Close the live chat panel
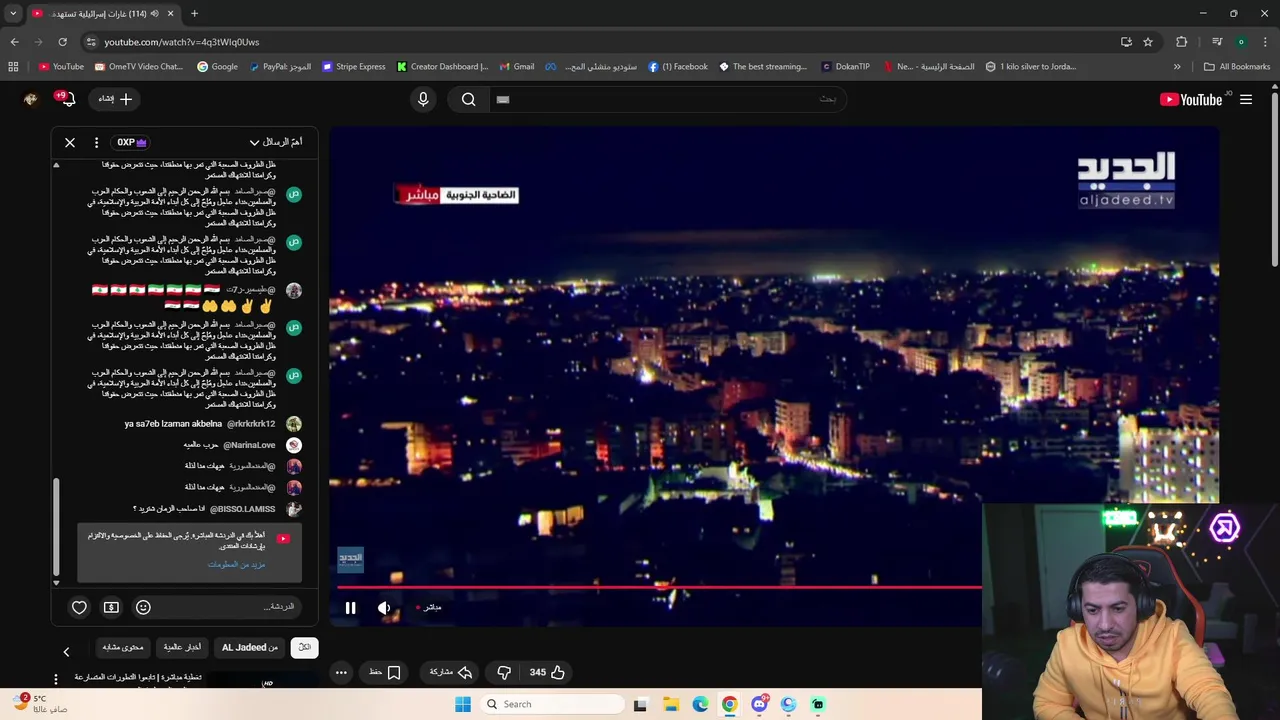Screen dimensions: 1280x720 coord(70,142)
